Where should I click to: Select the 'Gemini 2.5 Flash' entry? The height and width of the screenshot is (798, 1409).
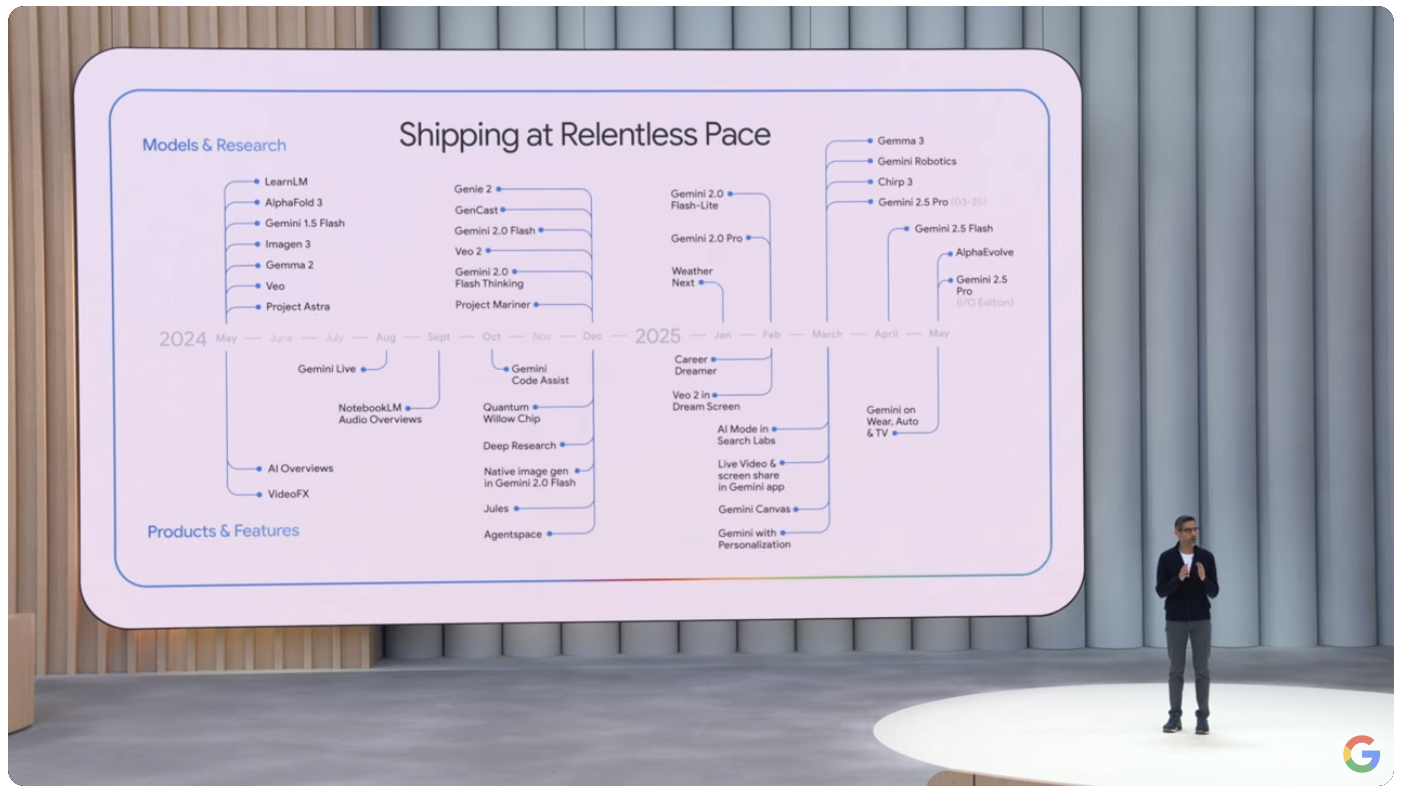pyautogui.click(x=954, y=229)
